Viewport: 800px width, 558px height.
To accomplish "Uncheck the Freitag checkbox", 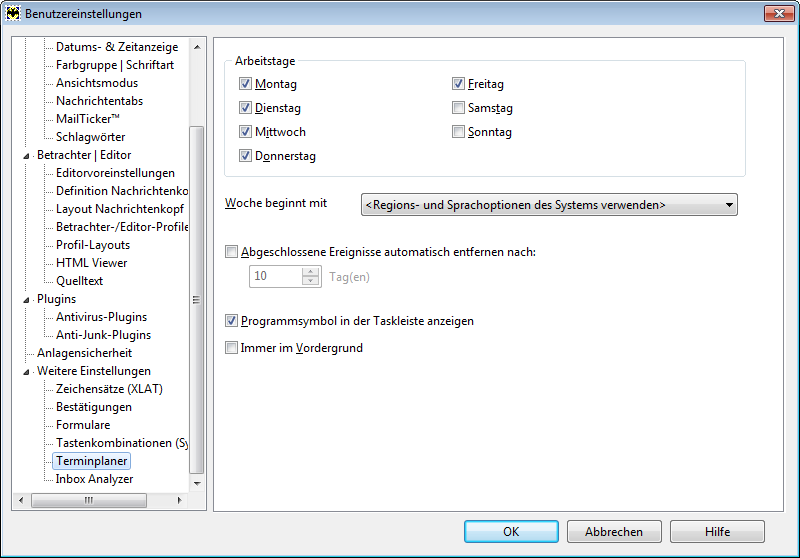I will pyautogui.click(x=458, y=84).
